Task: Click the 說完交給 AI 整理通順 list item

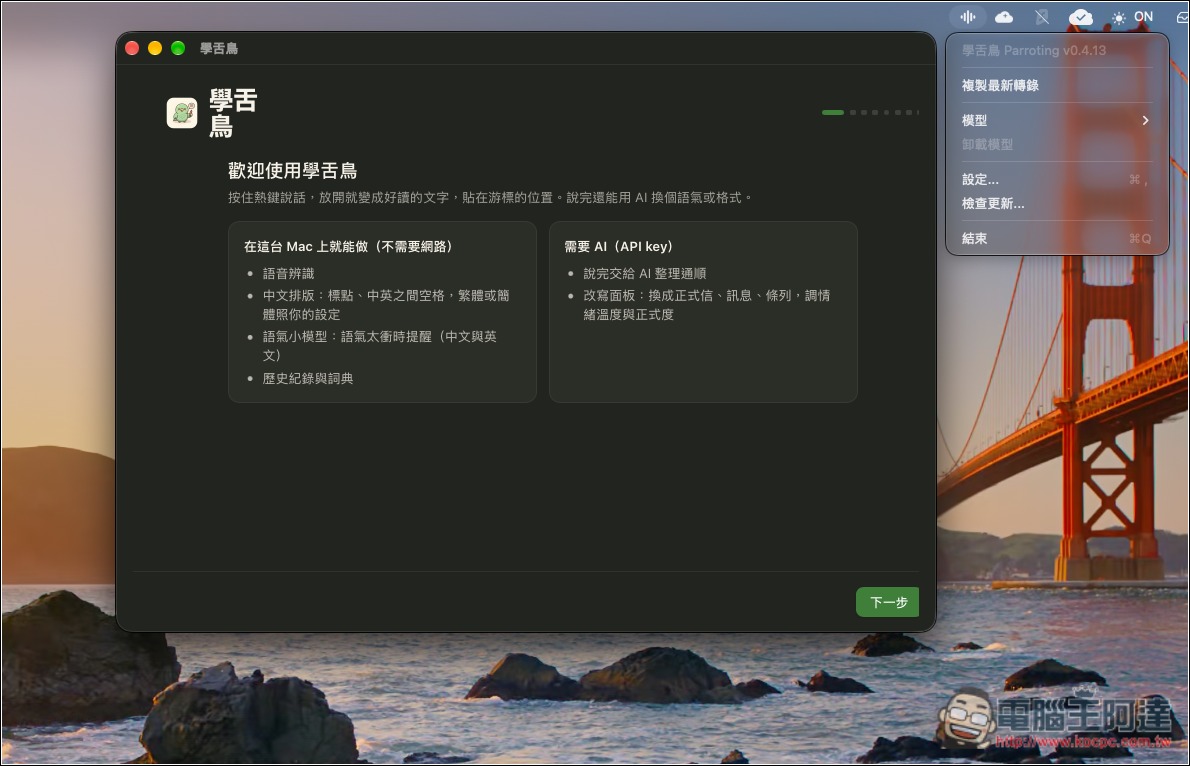Action: tap(644, 273)
